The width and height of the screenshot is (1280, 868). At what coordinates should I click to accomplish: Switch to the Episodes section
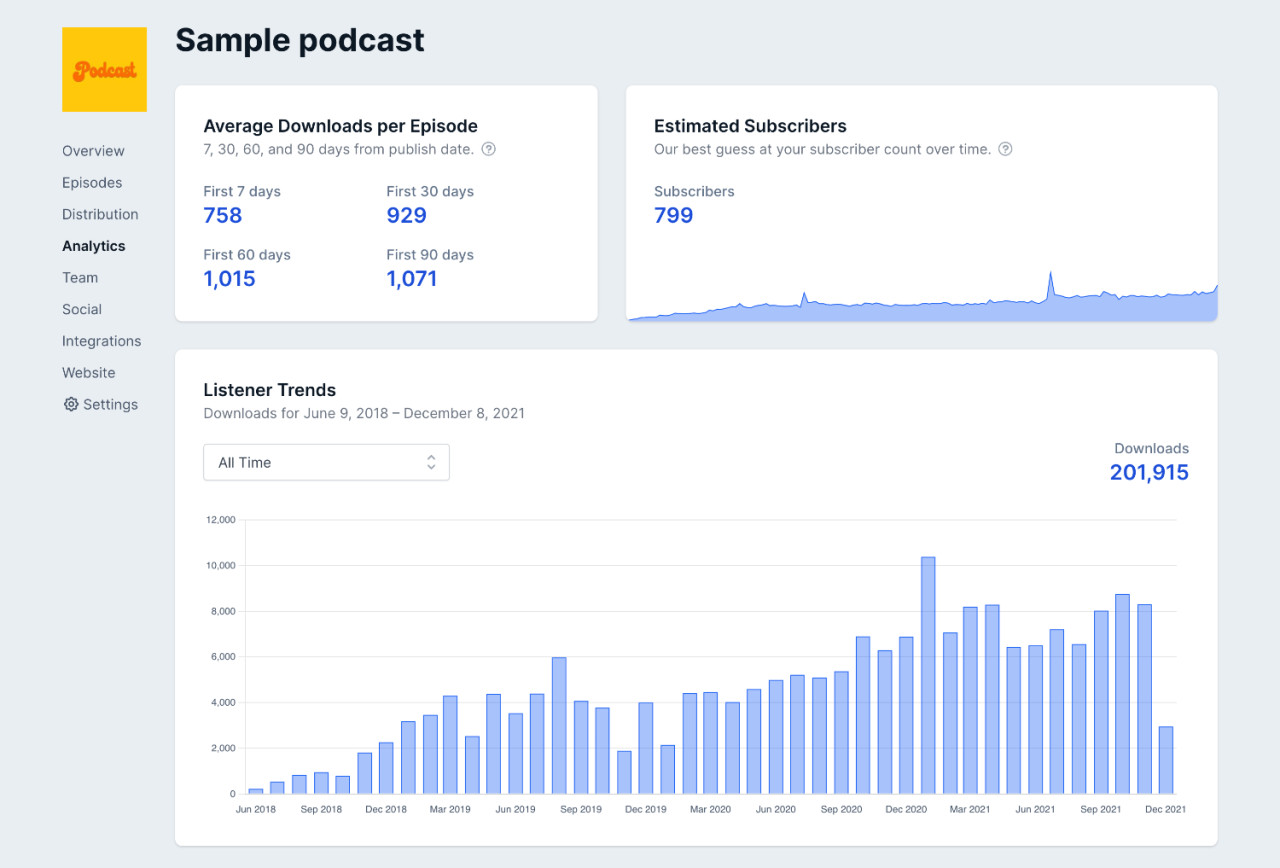pyautogui.click(x=92, y=183)
